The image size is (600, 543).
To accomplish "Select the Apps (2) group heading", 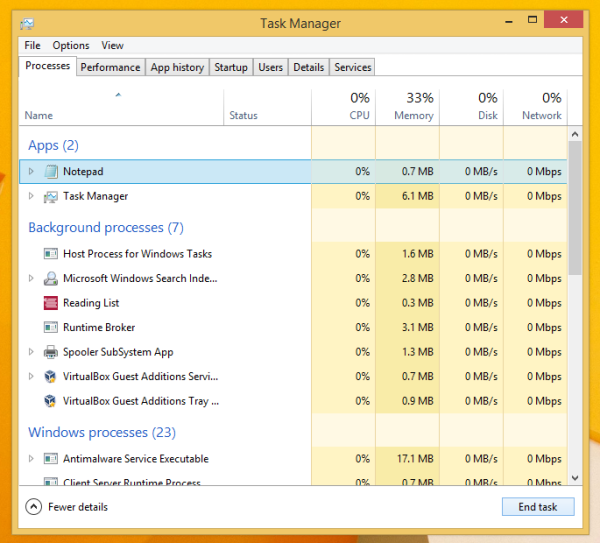I will click(x=53, y=146).
